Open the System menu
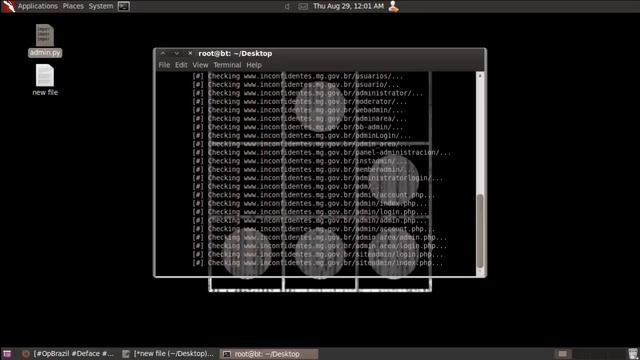 pyautogui.click(x=101, y=6)
